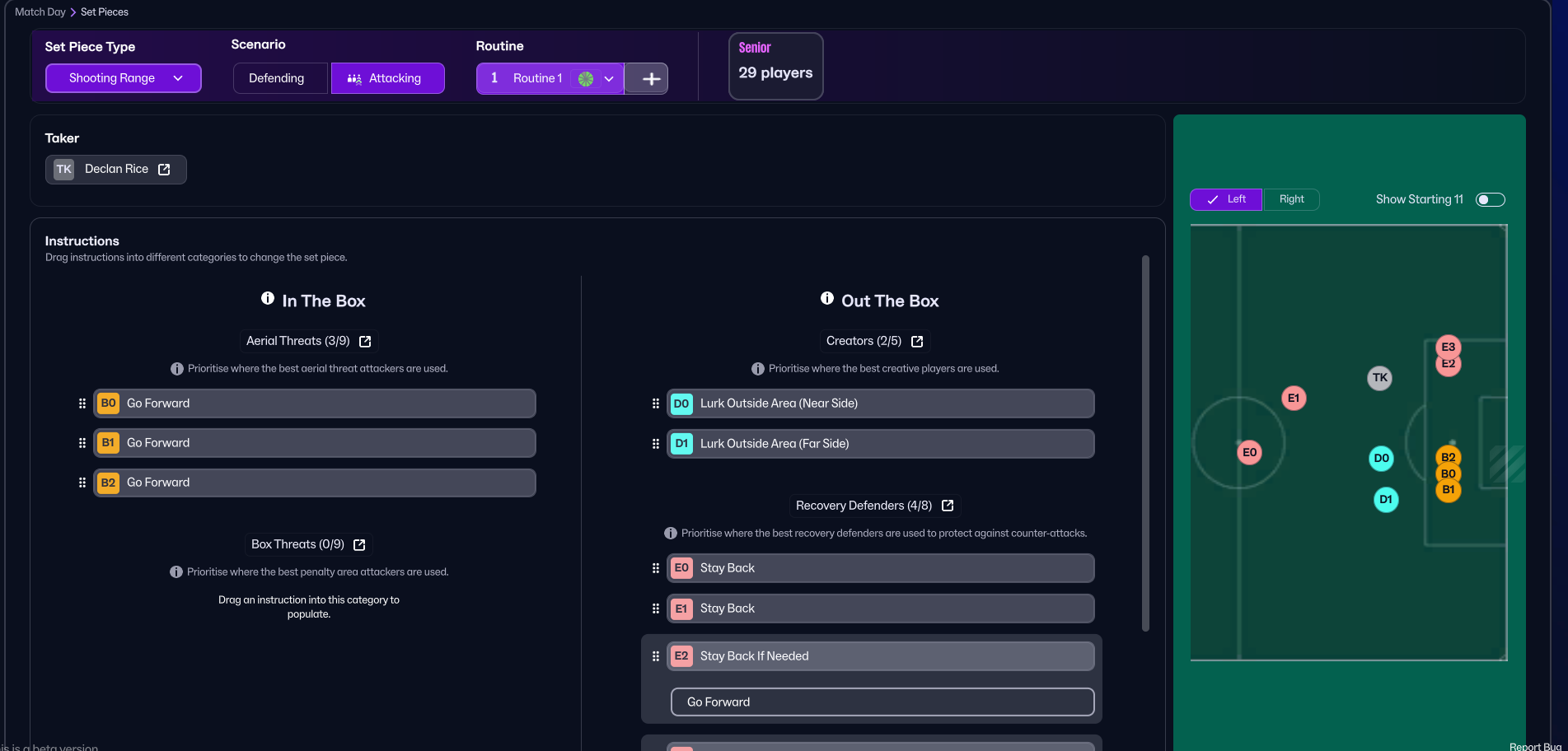Select the Left side option
This screenshot has height=751, width=1568.
[x=1226, y=199]
